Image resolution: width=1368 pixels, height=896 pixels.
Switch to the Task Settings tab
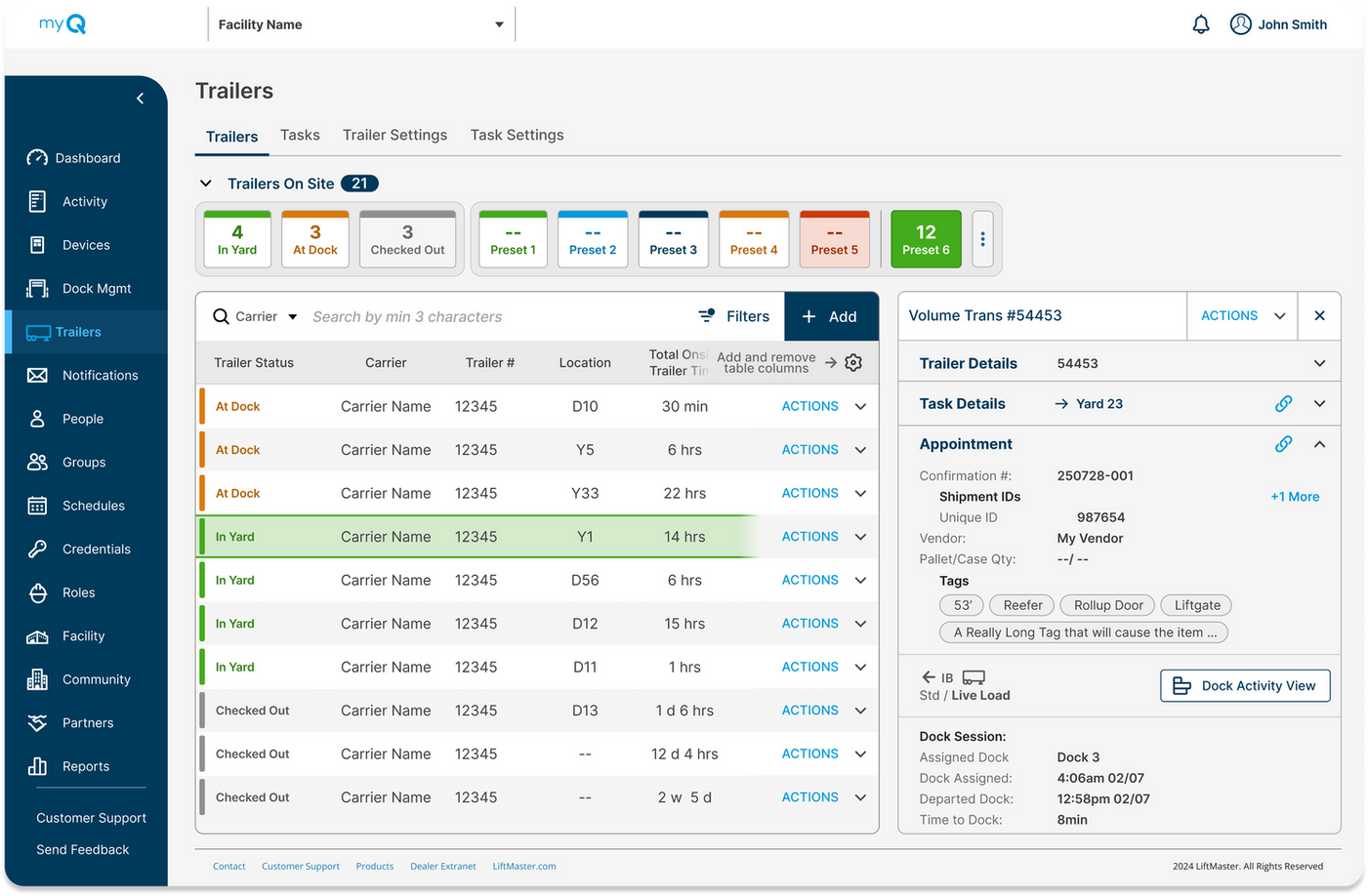pos(517,135)
